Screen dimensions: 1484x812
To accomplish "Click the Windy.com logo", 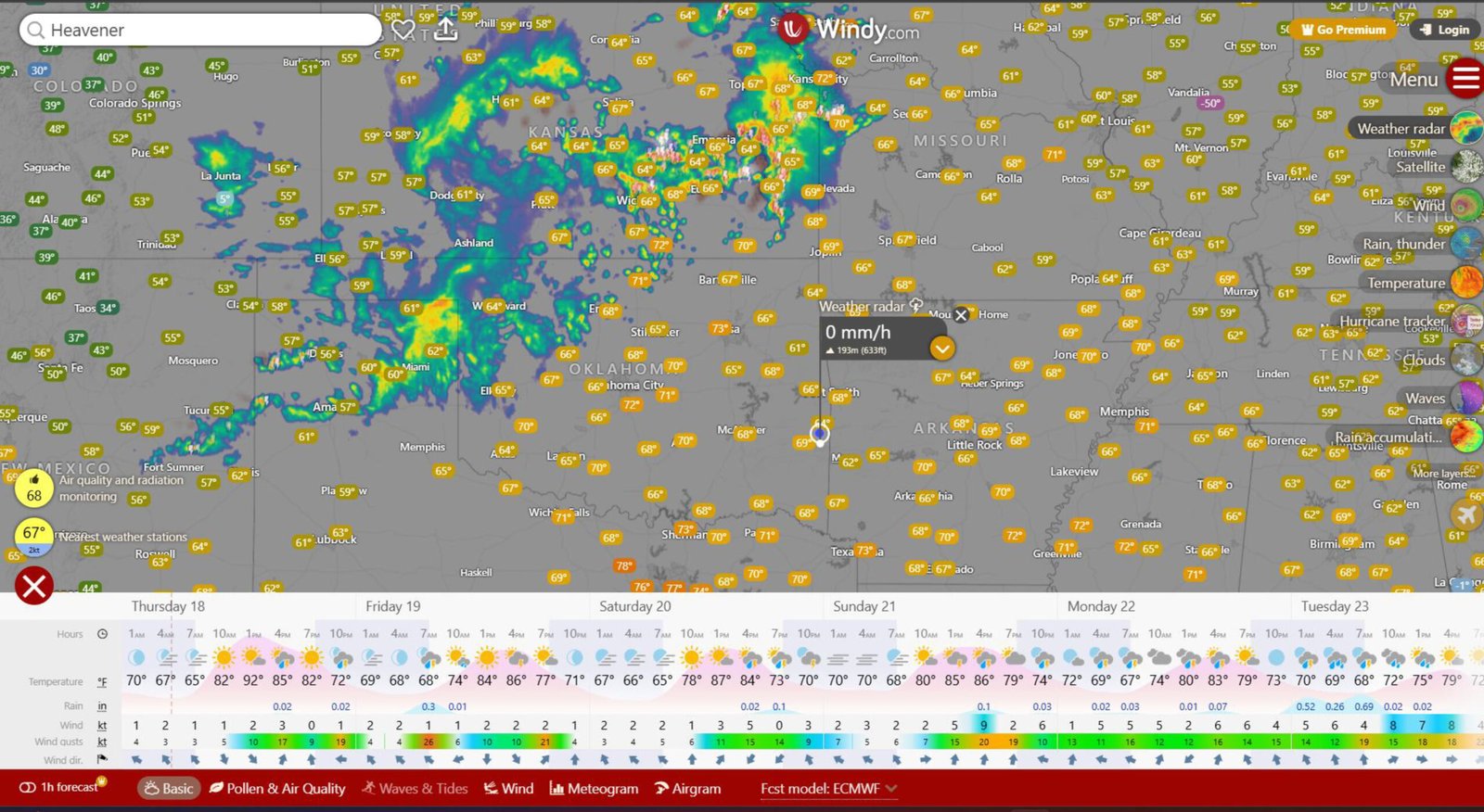I will tap(850, 30).
